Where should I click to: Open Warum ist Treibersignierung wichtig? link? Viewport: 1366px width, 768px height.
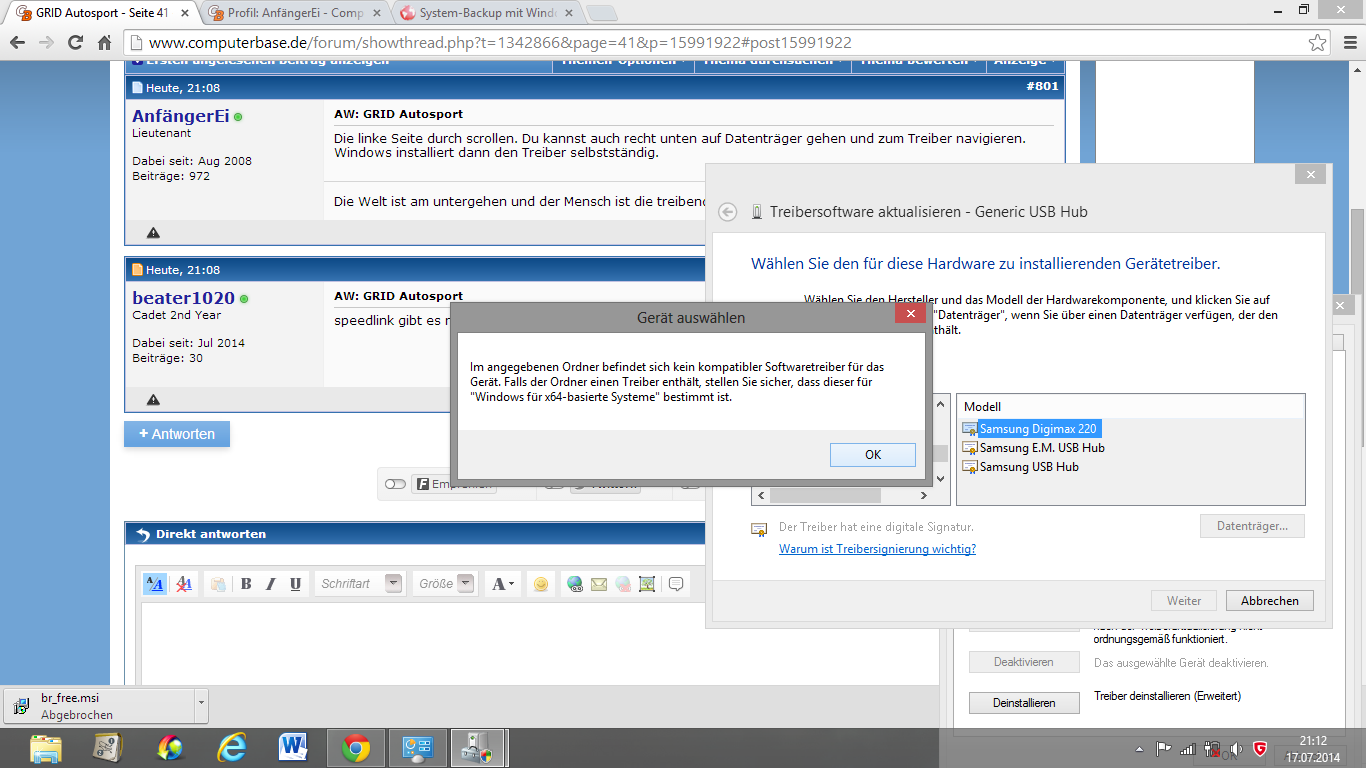(x=877, y=549)
